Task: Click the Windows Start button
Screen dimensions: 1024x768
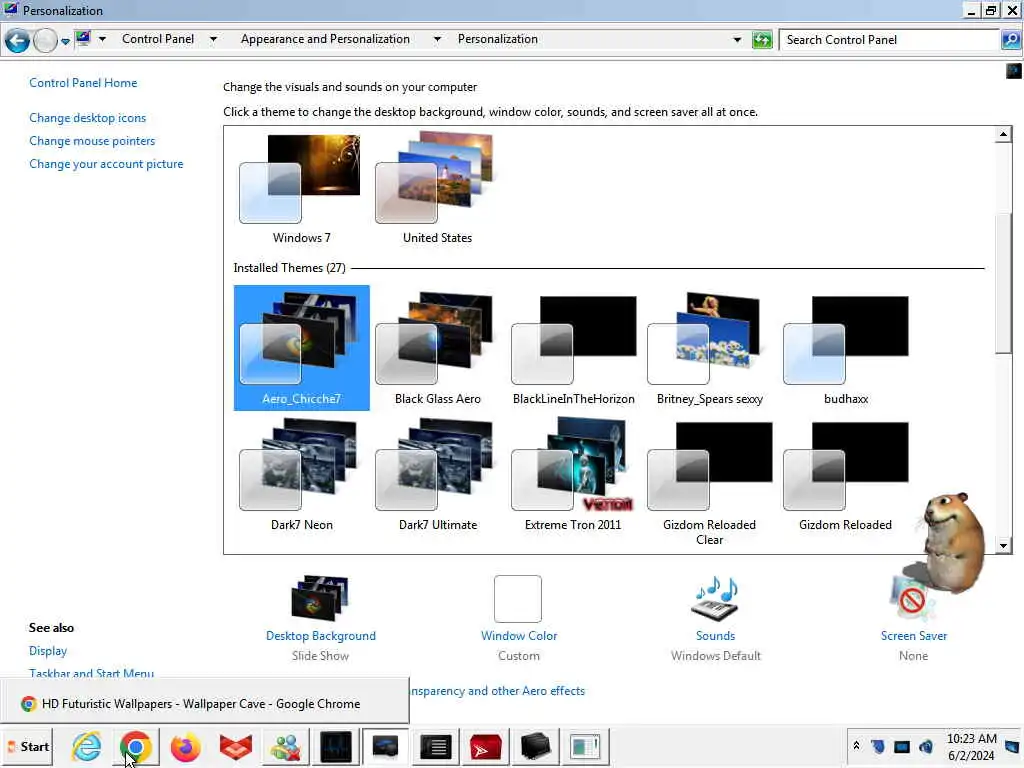Action: pyautogui.click(x=29, y=746)
